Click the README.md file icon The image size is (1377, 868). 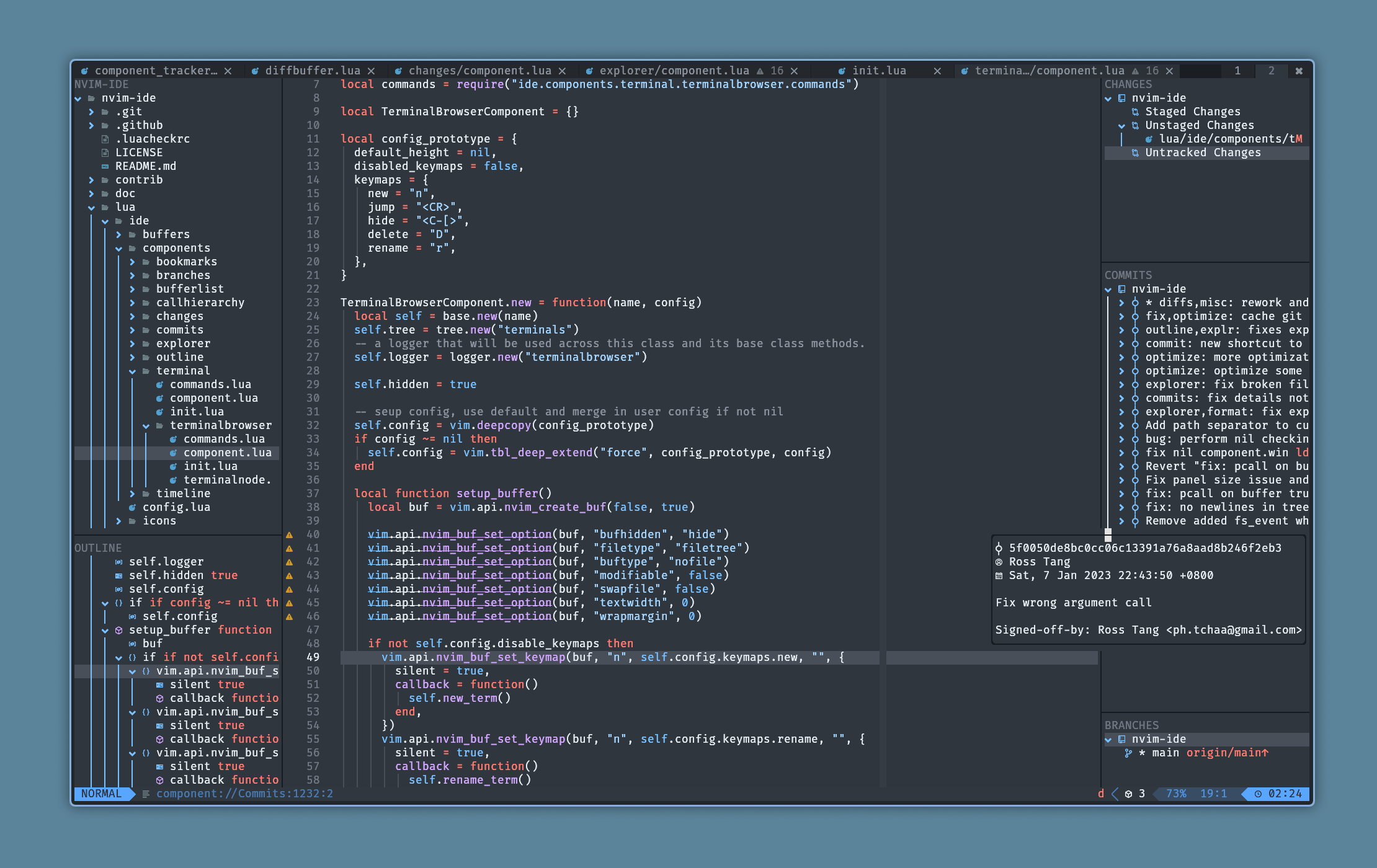pos(105,166)
